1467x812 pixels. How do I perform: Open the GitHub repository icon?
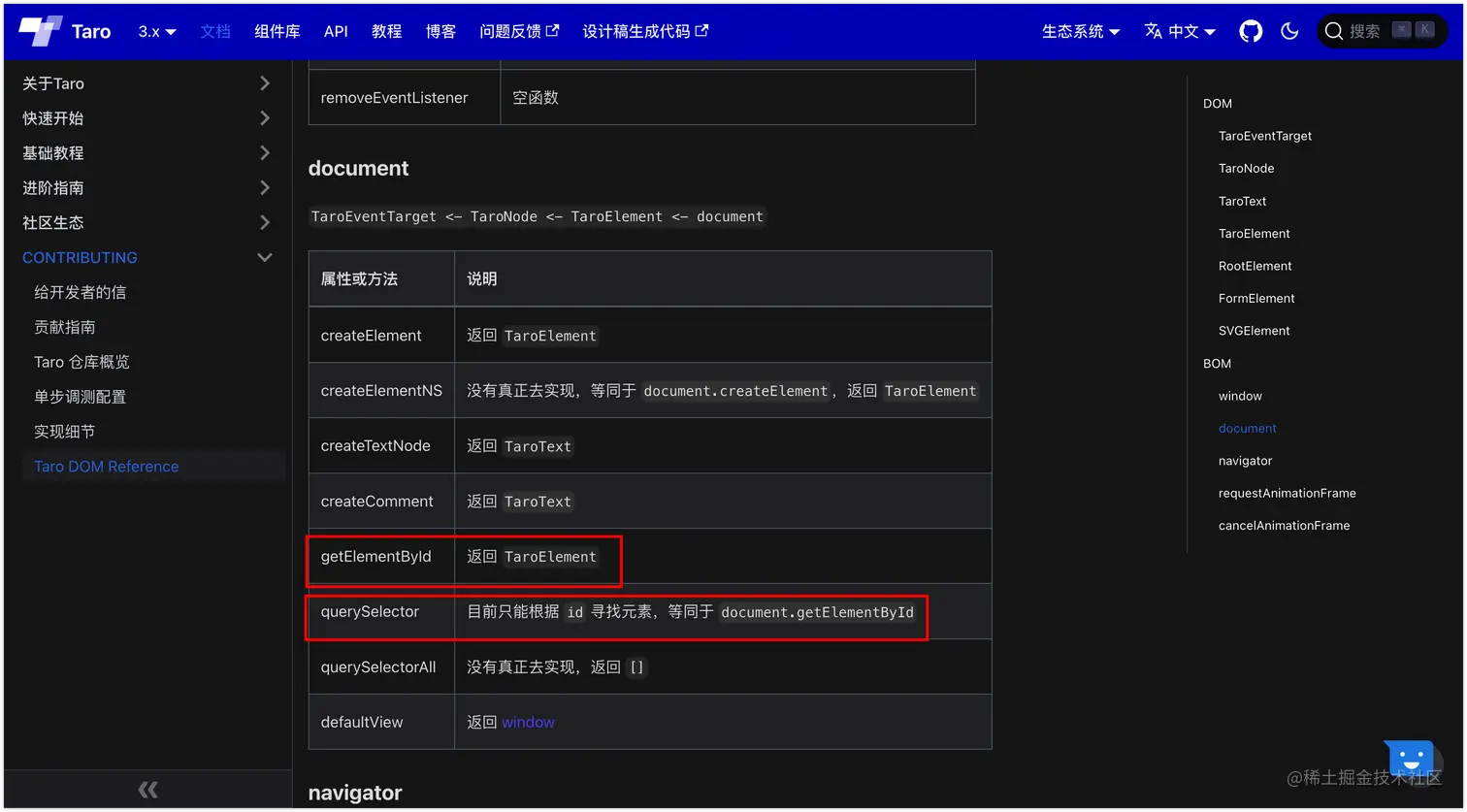tap(1251, 31)
